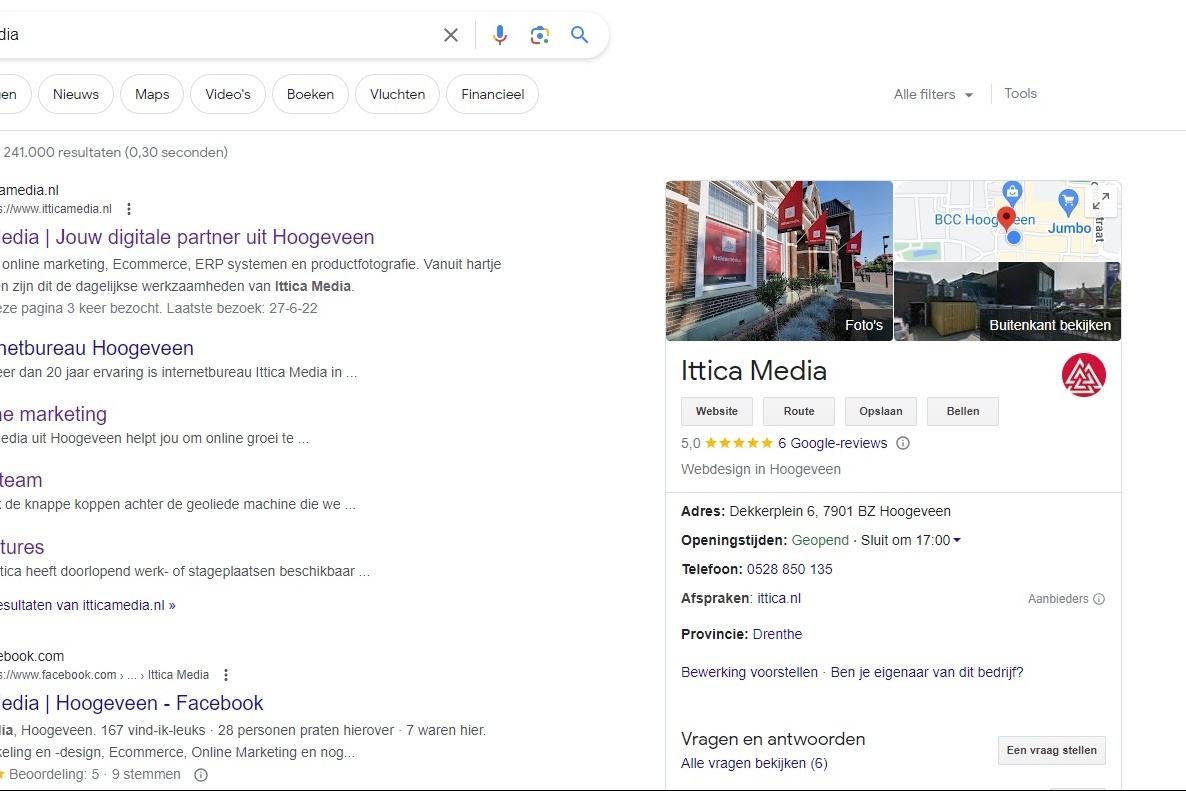Image resolution: width=1186 pixels, height=791 pixels.
Task: Open the Financieel tab
Action: click(x=492, y=95)
